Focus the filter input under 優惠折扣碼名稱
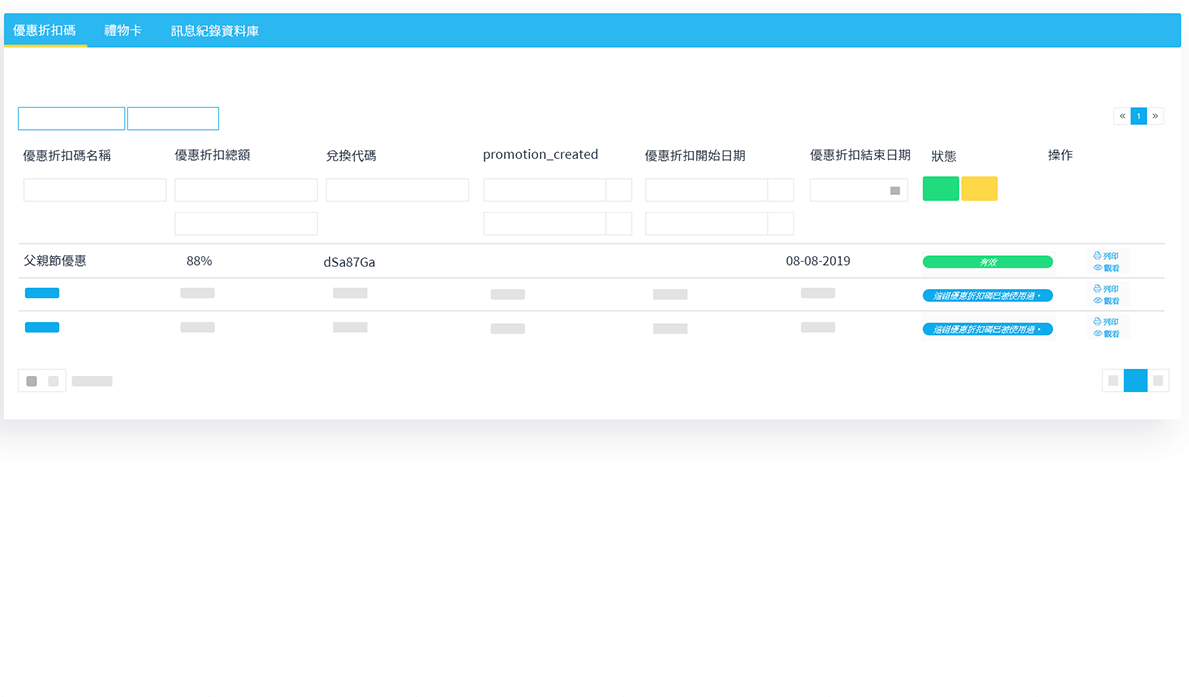 click(95, 190)
